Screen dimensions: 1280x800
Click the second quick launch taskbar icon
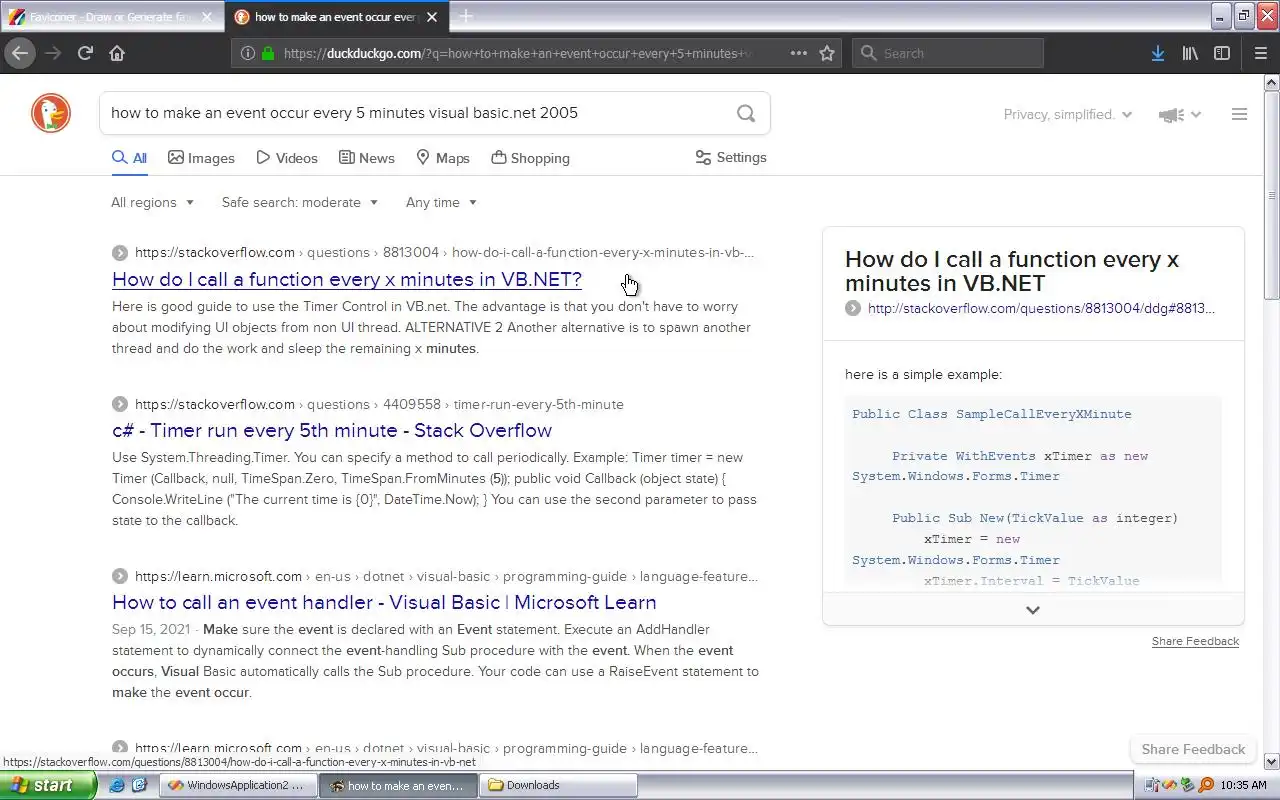[x=140, y=785]
